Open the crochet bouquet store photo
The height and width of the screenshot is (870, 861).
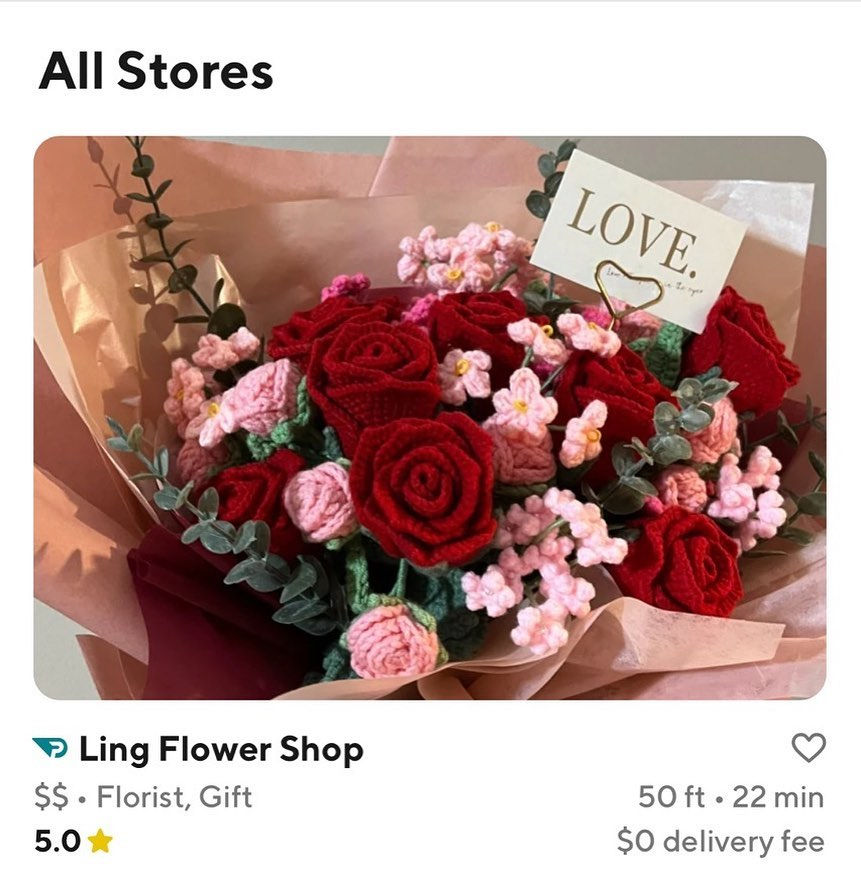pyautogui.click(x=430, y=418)
